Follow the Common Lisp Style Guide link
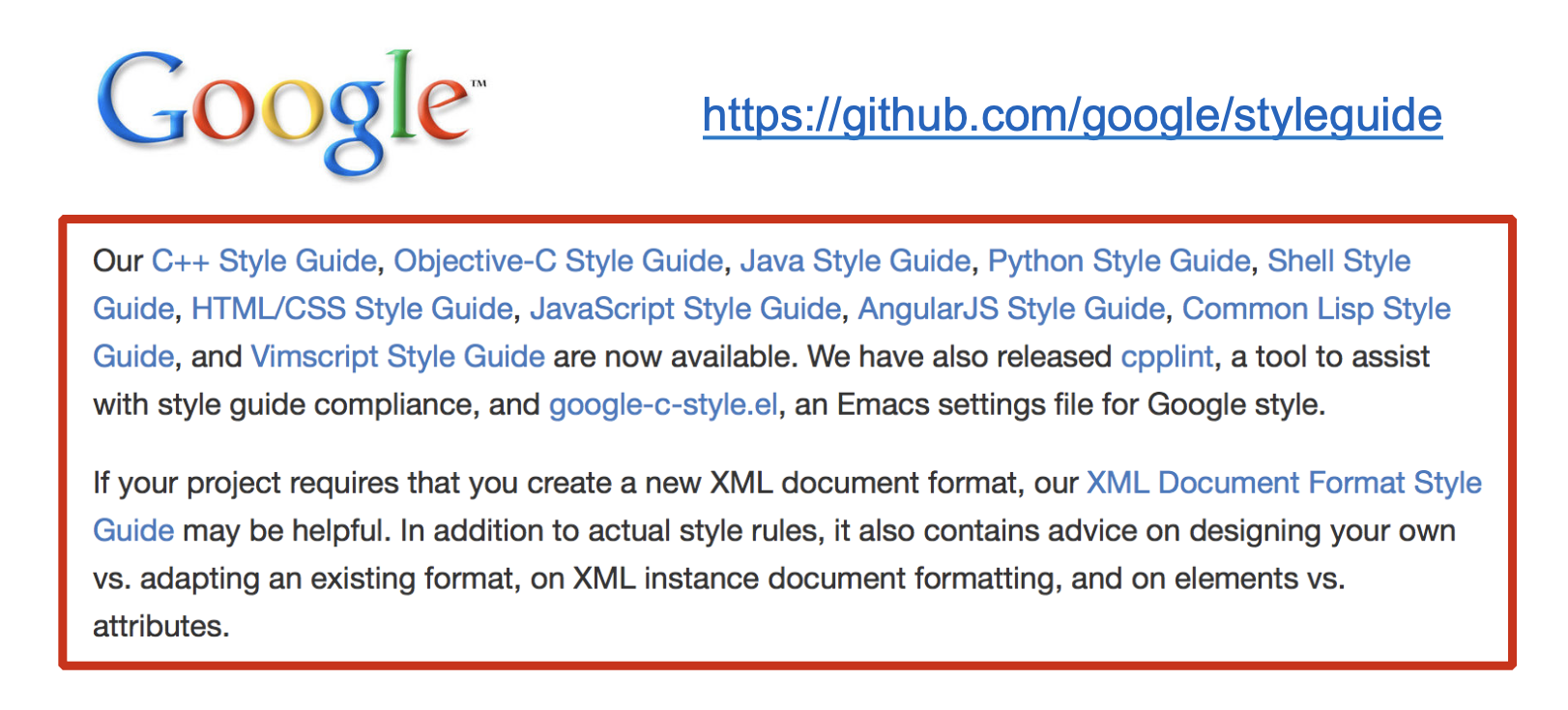This screenshot has height=710, width=1568. point(1316,309)
